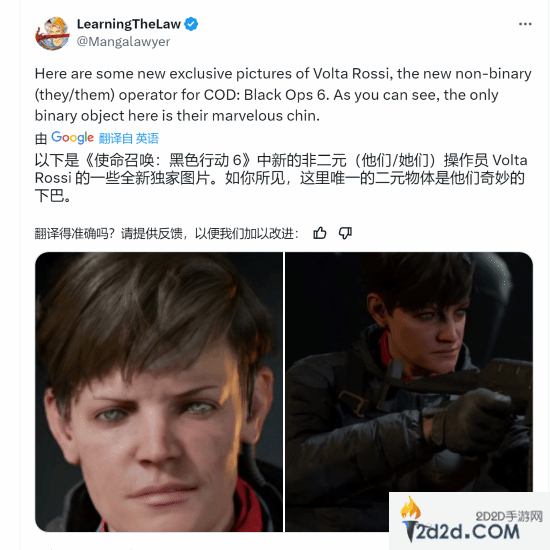Click the 翻译自 英语 translation link
This screenshot has height=550, width=550.
[129, 139]
